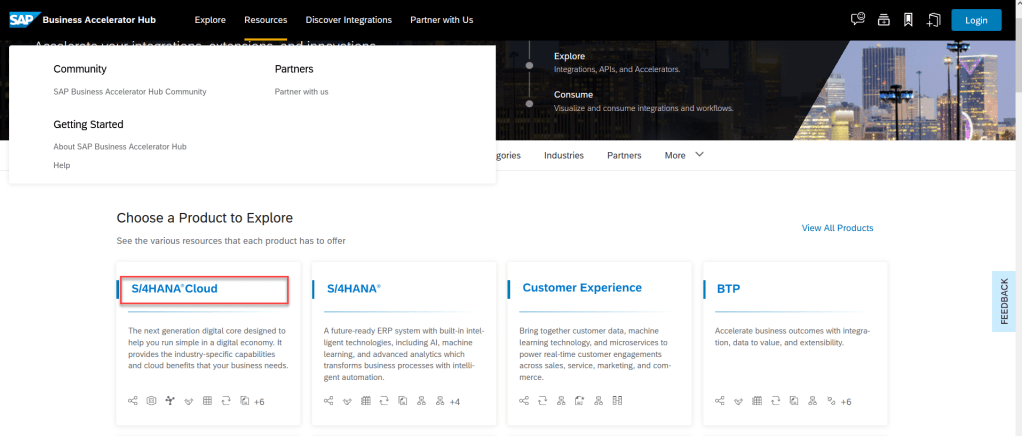1022x436 pixels.
Task: Click the table grid icon on BTP card
Action: pos(756,401)
